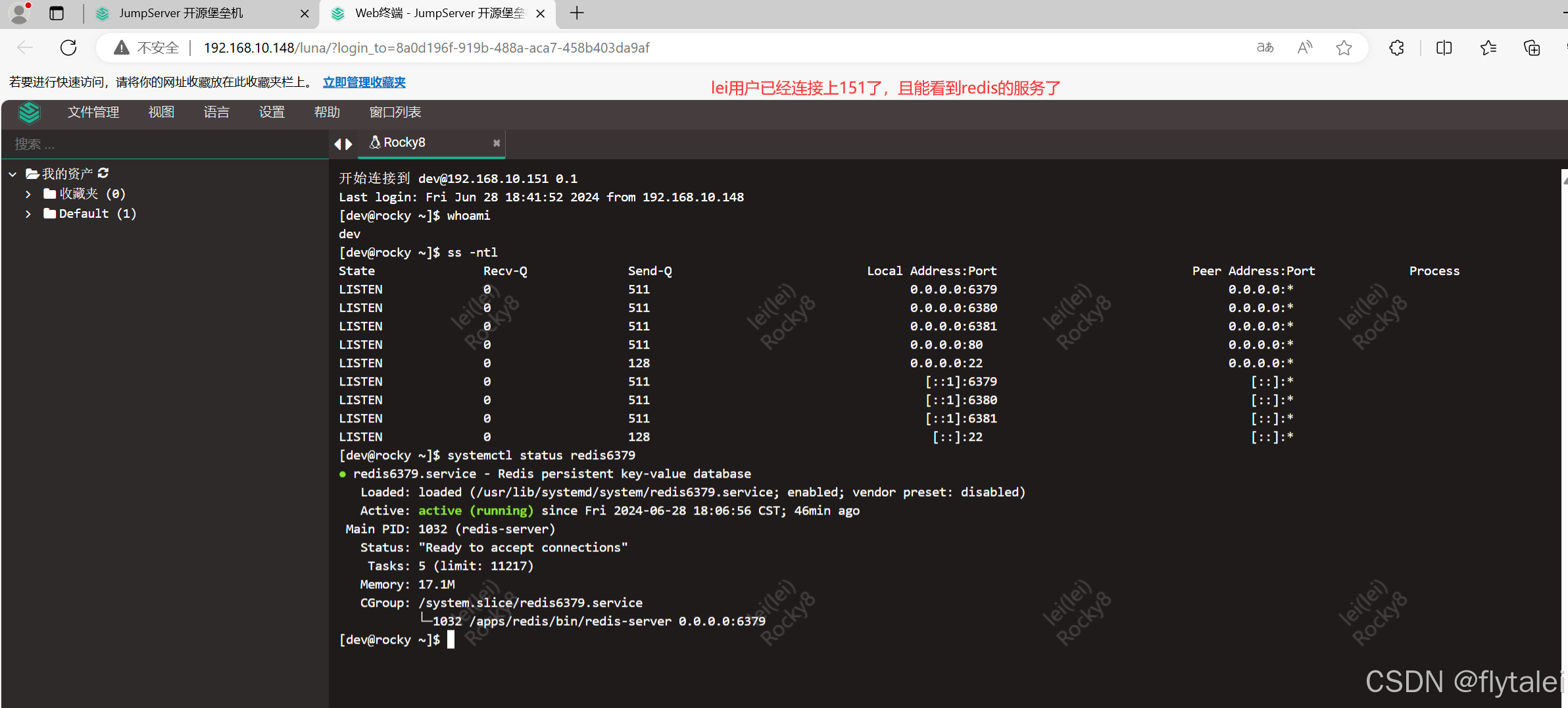This screenshot has width=1568, height=708.
Task: Open the 文件管理 menu
Action: [93, 113]
